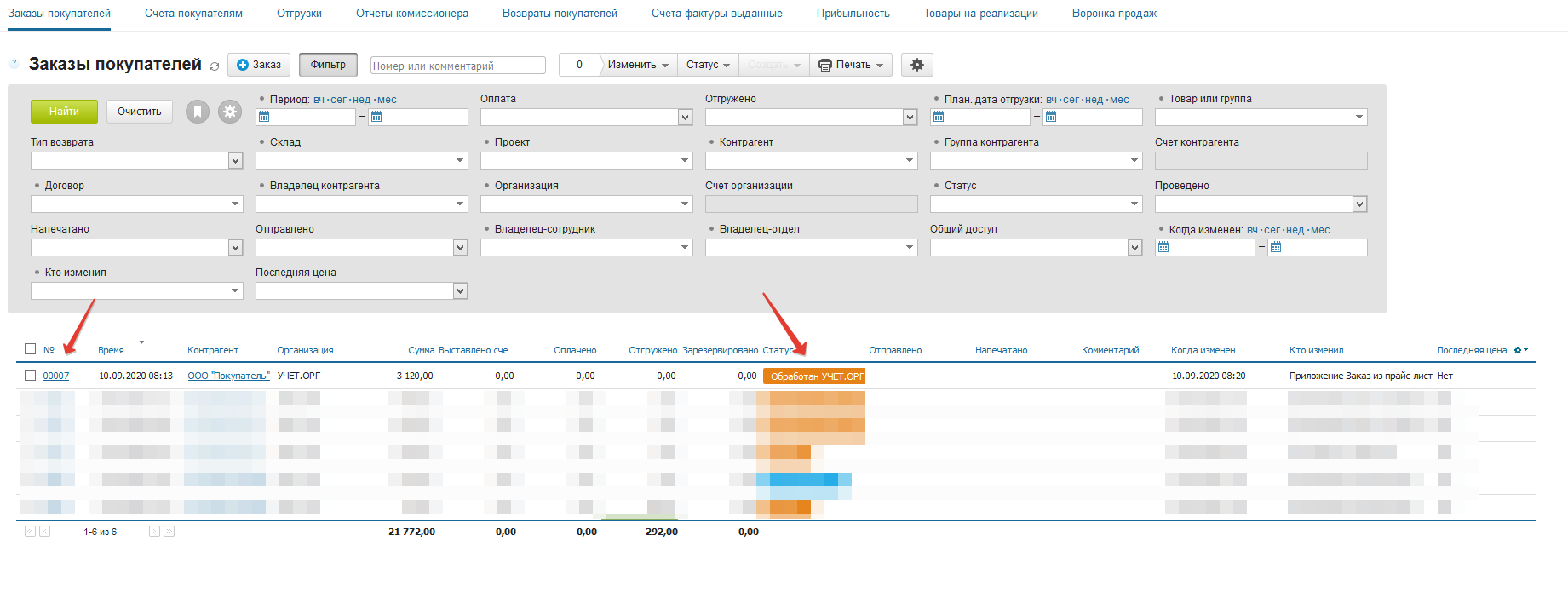Image resolution: width=1568 pixels, height=615 pixels.
Task: Expand the Оплата filter dropdown
Action: (686, 118)
